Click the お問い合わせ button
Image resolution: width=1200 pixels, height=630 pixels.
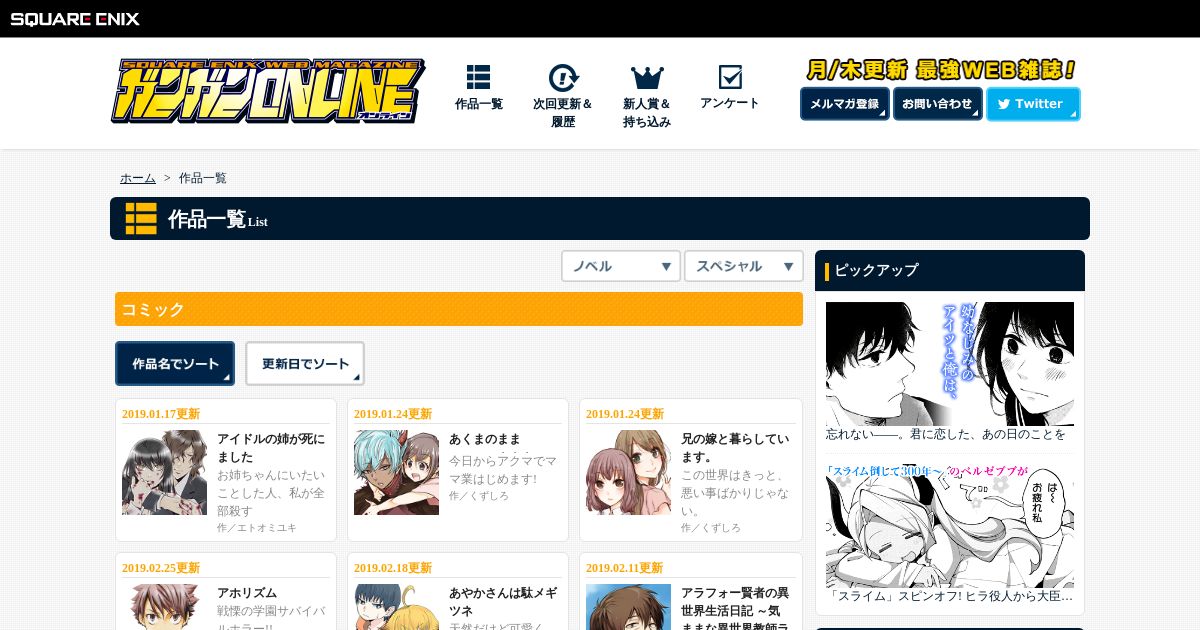pyautogui.click(x=937, y=104)
